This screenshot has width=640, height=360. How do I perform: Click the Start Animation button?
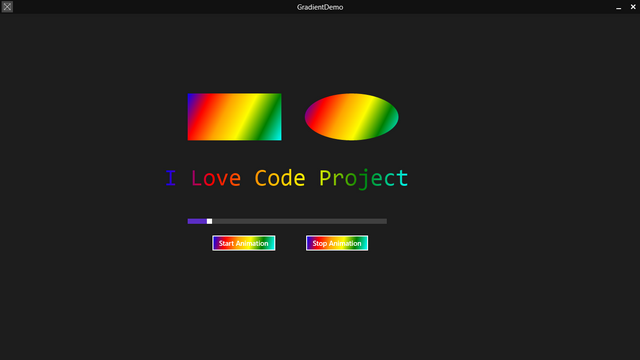coord(244,243)
